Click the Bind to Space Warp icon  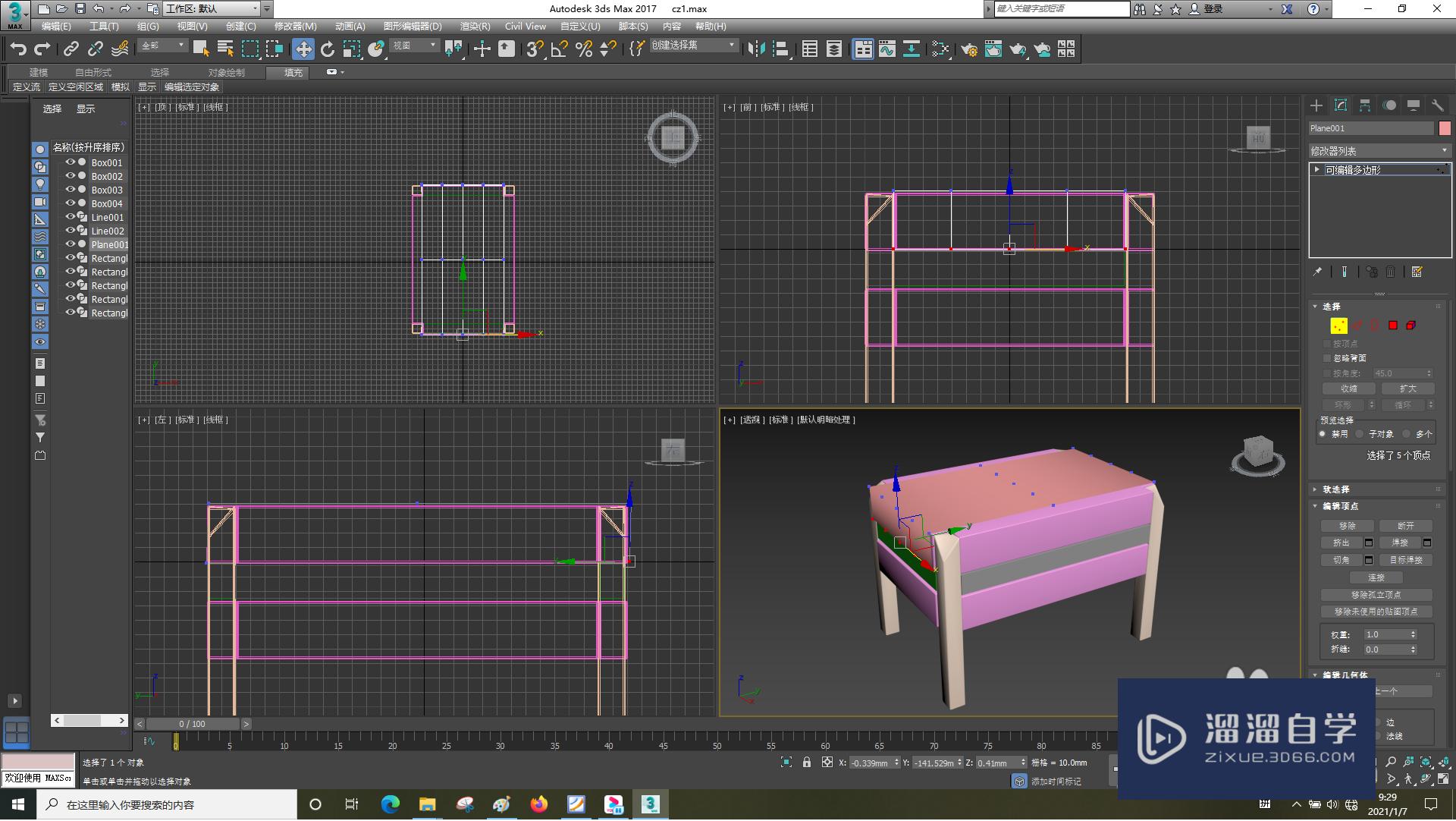(x=120, y=49)
